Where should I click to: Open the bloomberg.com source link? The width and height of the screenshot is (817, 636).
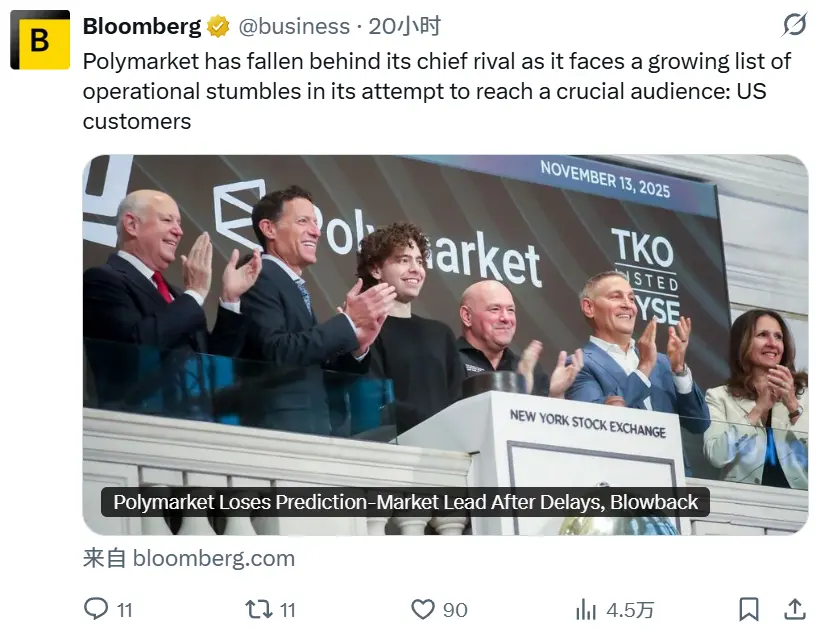click(214, 558)
